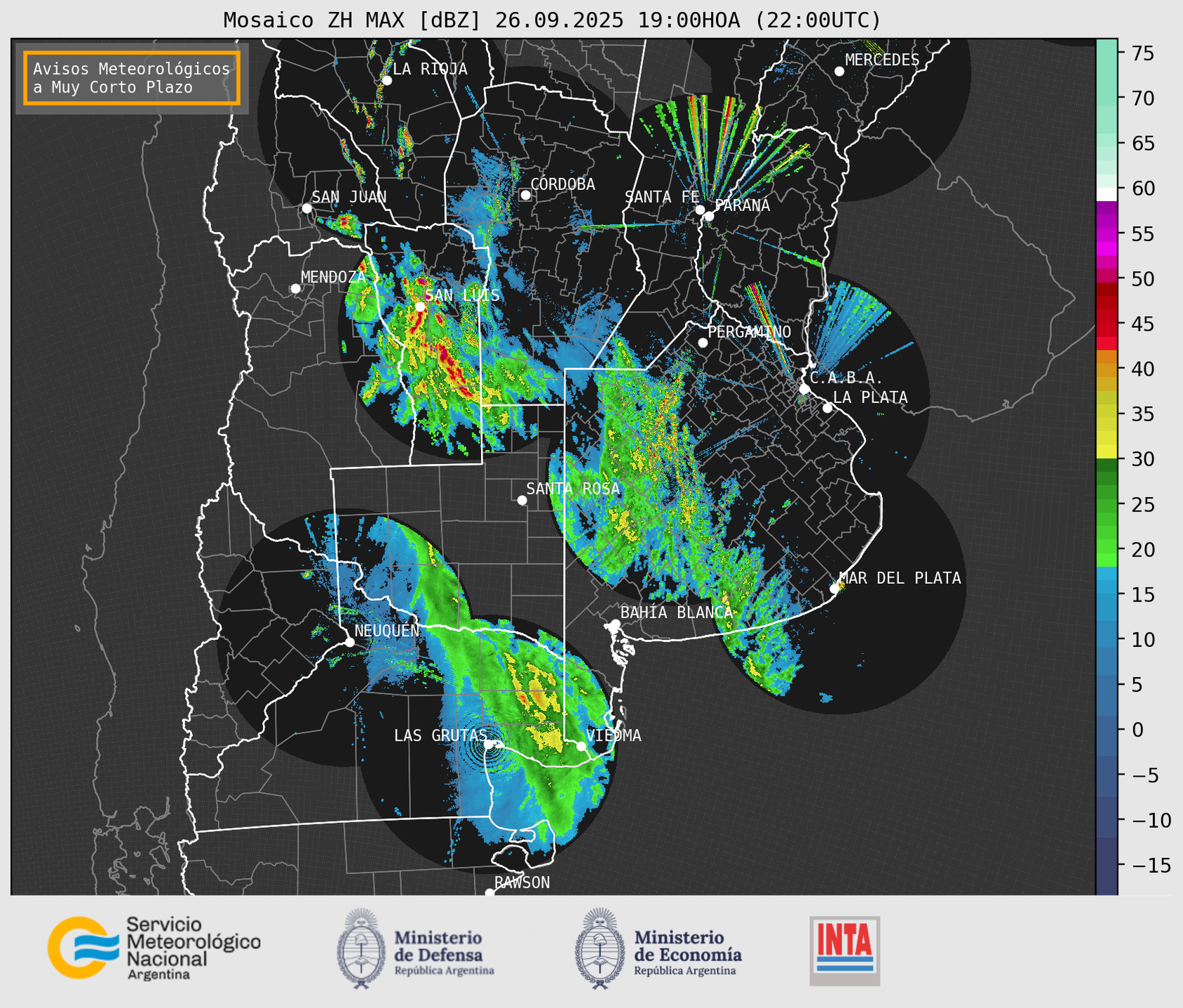Click the LAS GRUTAS label text
1183x1008 pixels.
point(440,735)
